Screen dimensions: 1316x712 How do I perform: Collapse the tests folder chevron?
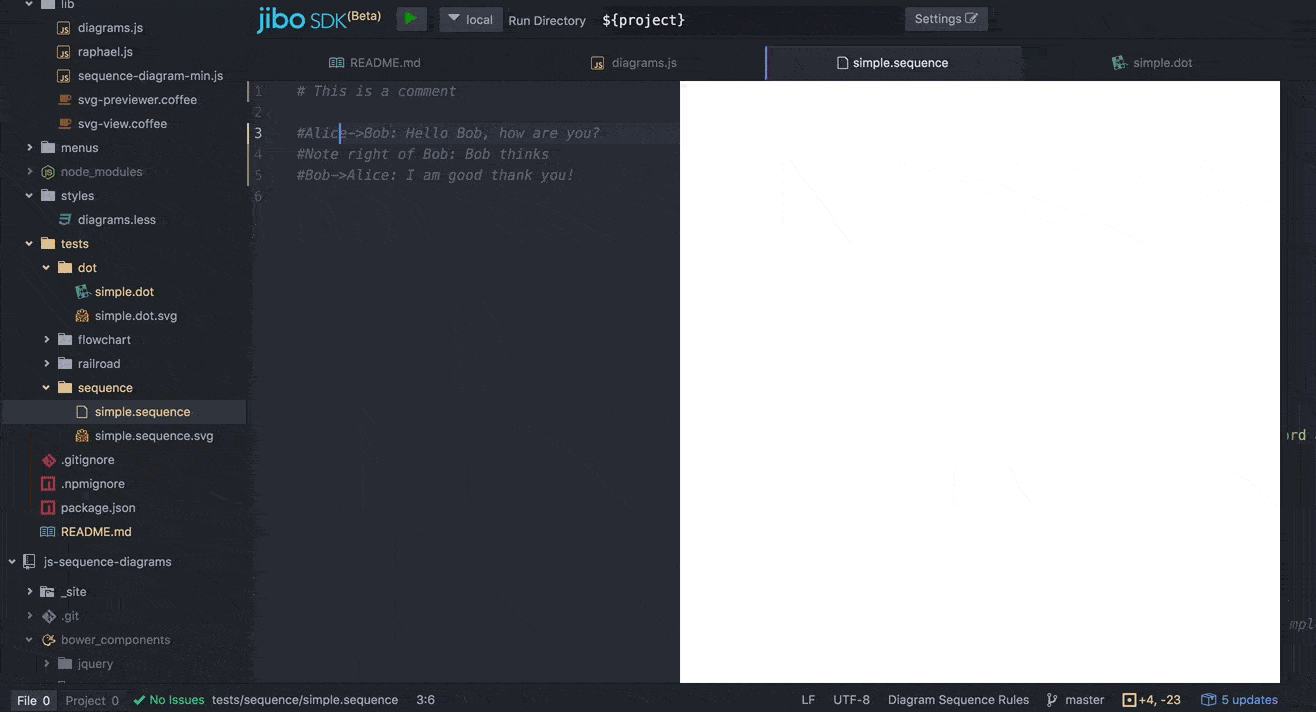pyautogui.click(x=30, y=244)
